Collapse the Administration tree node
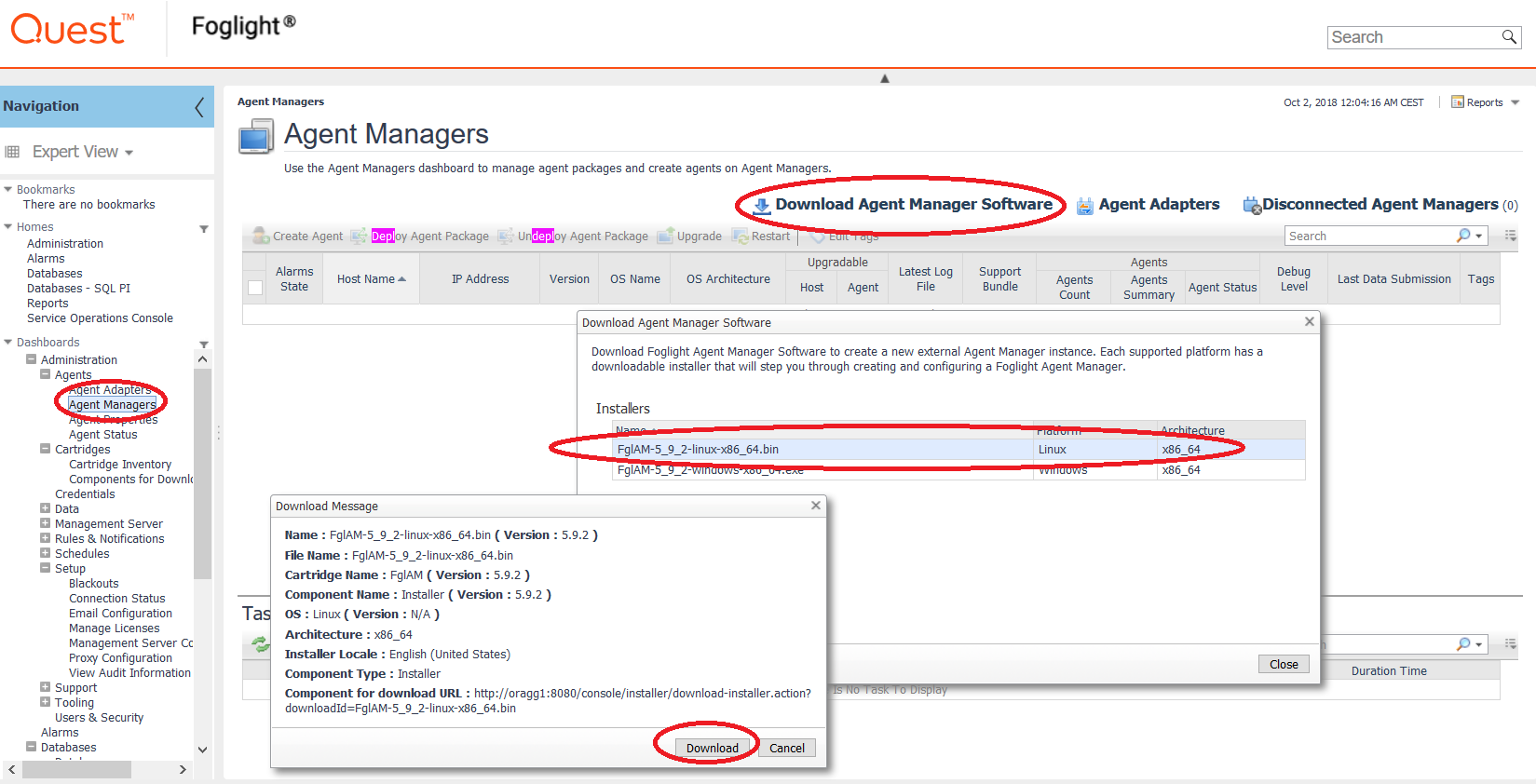 click(31, 359)
